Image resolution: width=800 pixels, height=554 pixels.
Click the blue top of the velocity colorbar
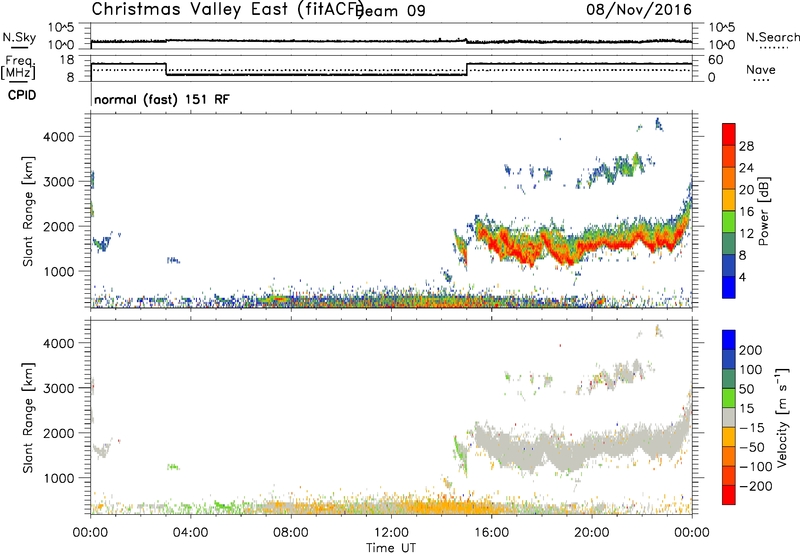pos(729,340)
